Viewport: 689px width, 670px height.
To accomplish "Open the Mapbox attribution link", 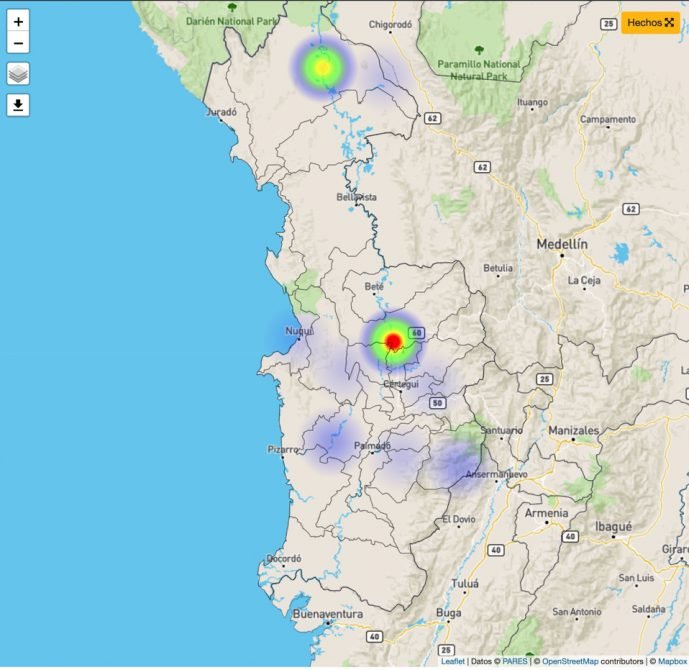I will [x=669, y=662].
